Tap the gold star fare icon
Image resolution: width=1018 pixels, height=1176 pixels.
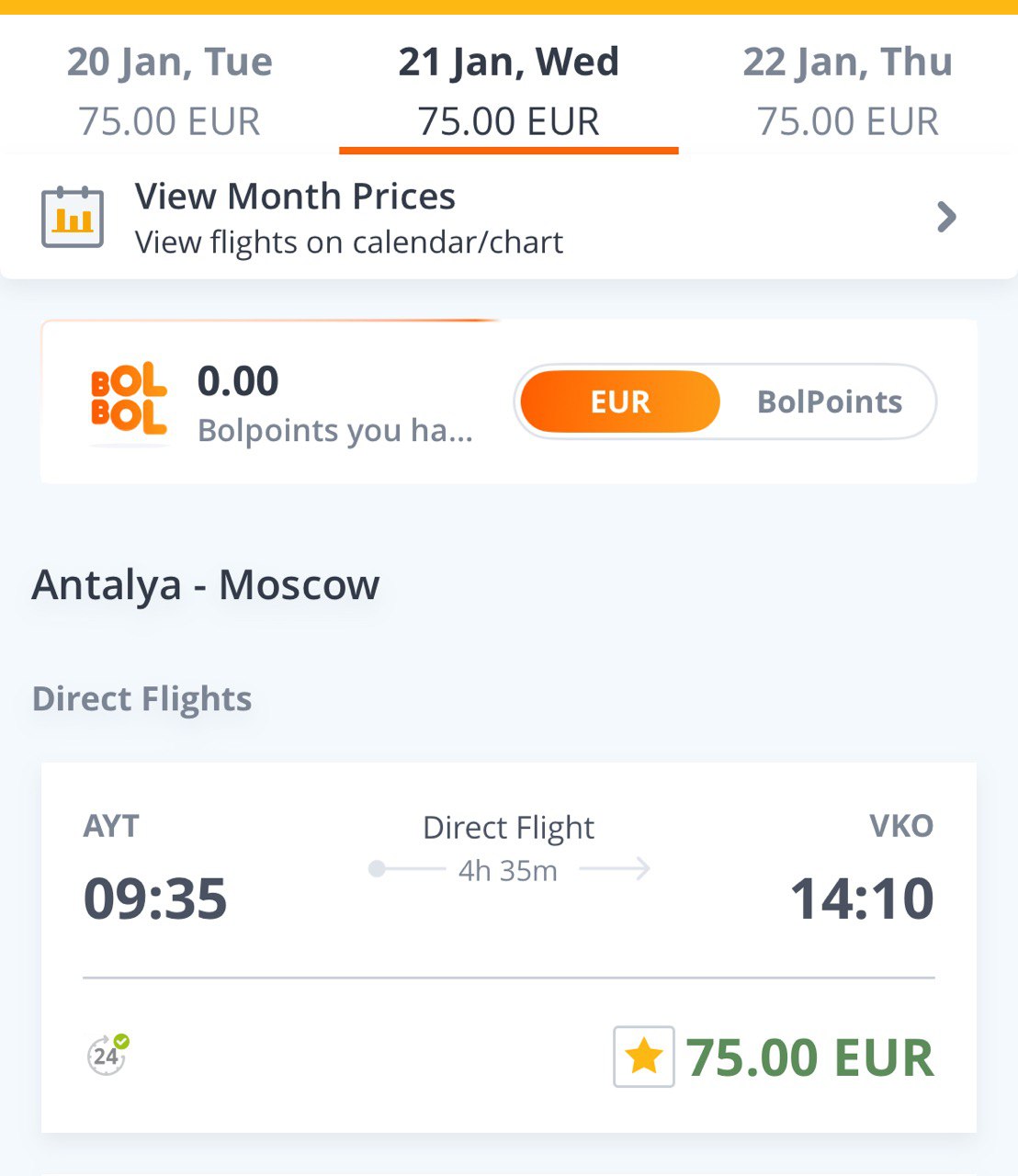pos(644,1057)
